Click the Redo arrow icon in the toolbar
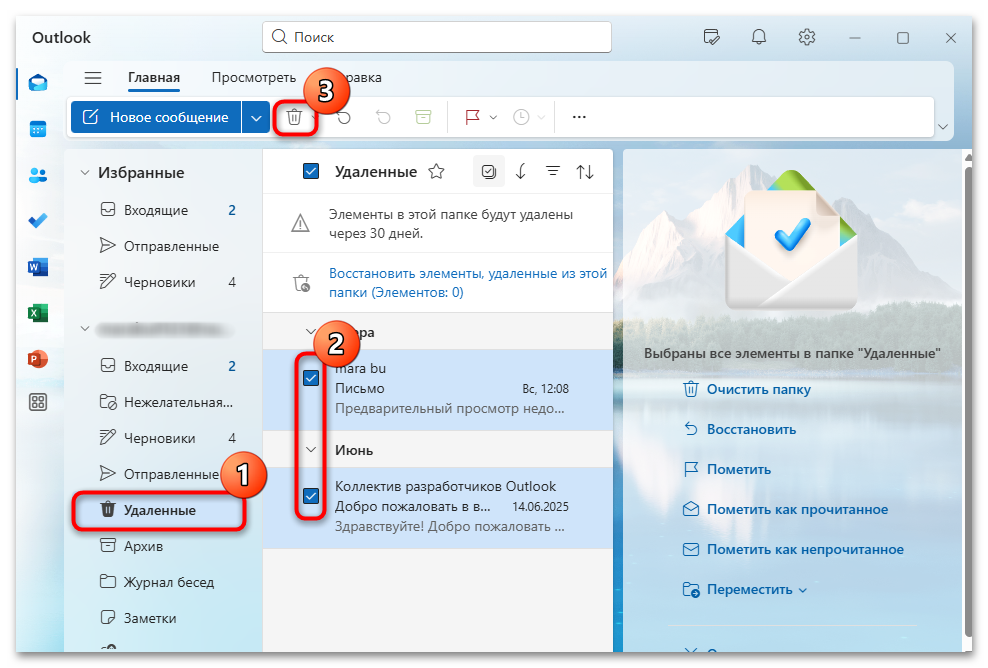Screen dimensions: 988x668 (x=383, y=117)
